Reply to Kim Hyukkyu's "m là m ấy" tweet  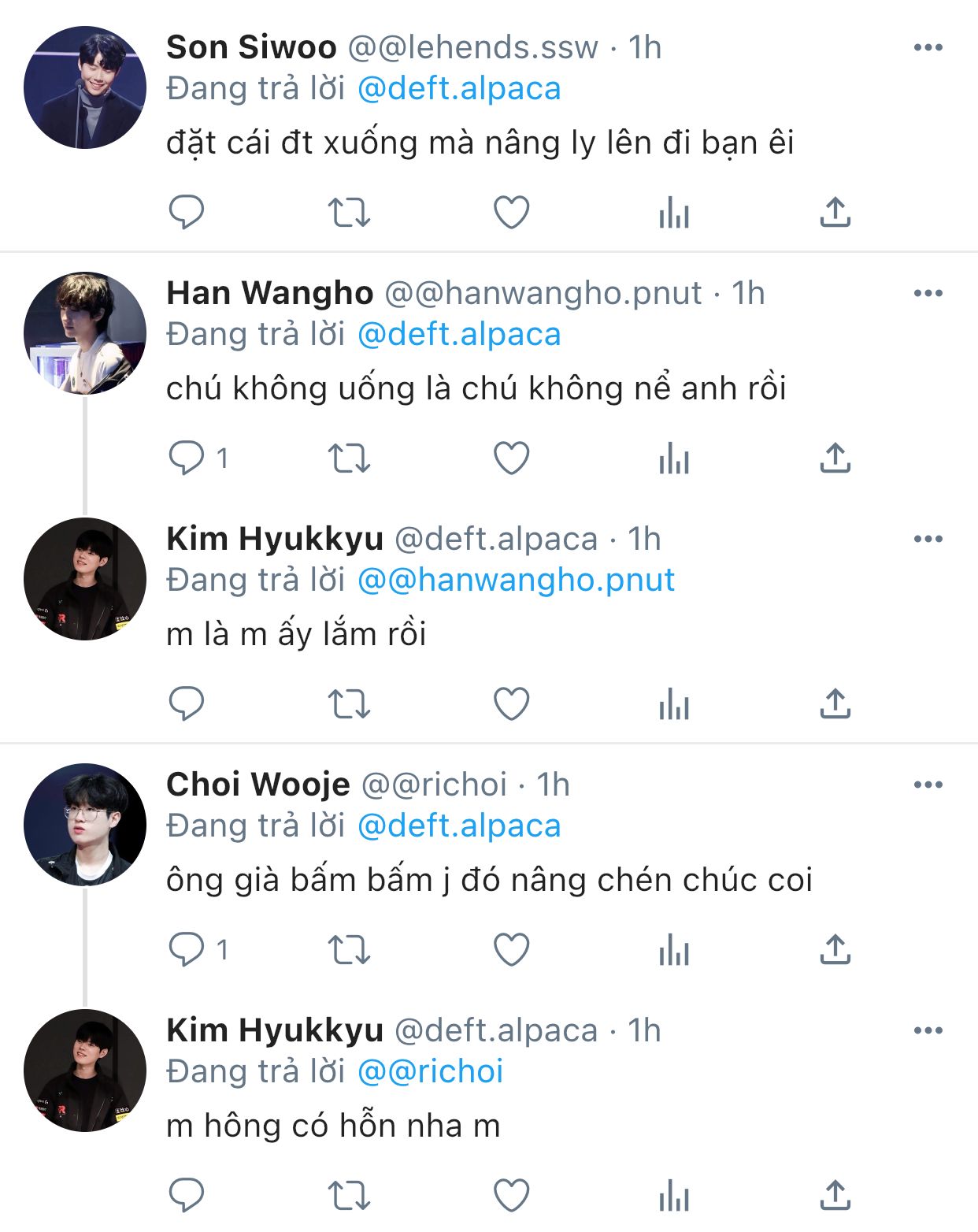pos(187,703)
